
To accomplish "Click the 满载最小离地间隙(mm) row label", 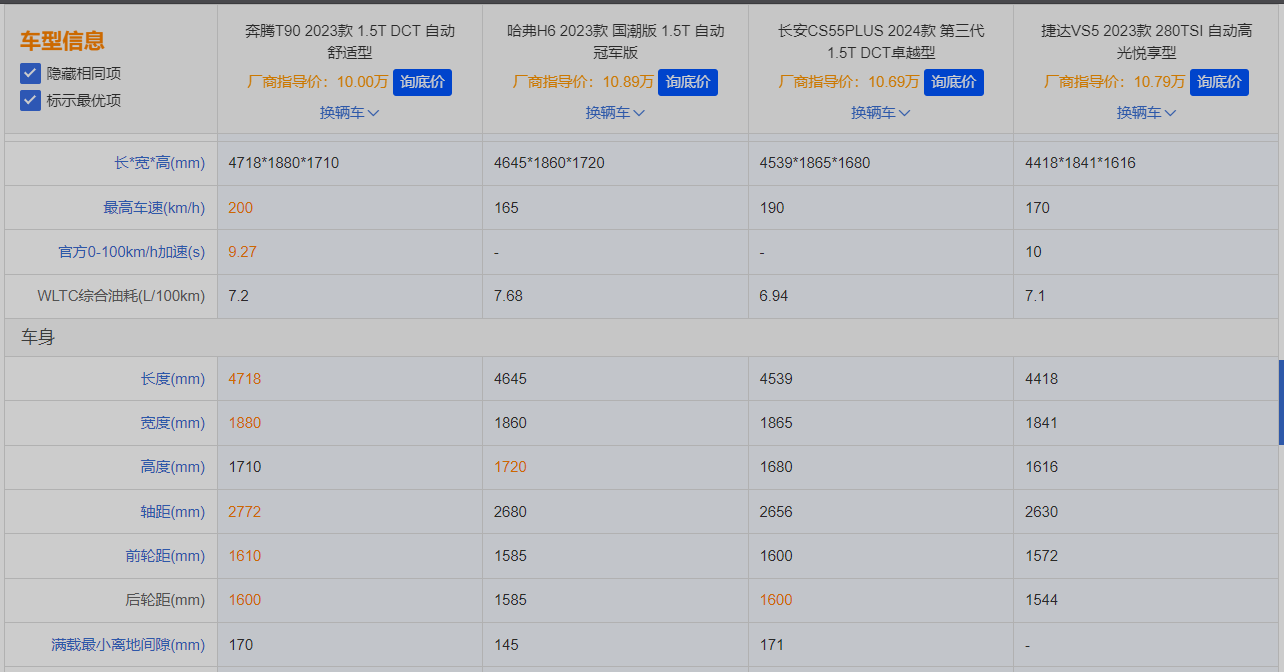I will tap(129, 645).
